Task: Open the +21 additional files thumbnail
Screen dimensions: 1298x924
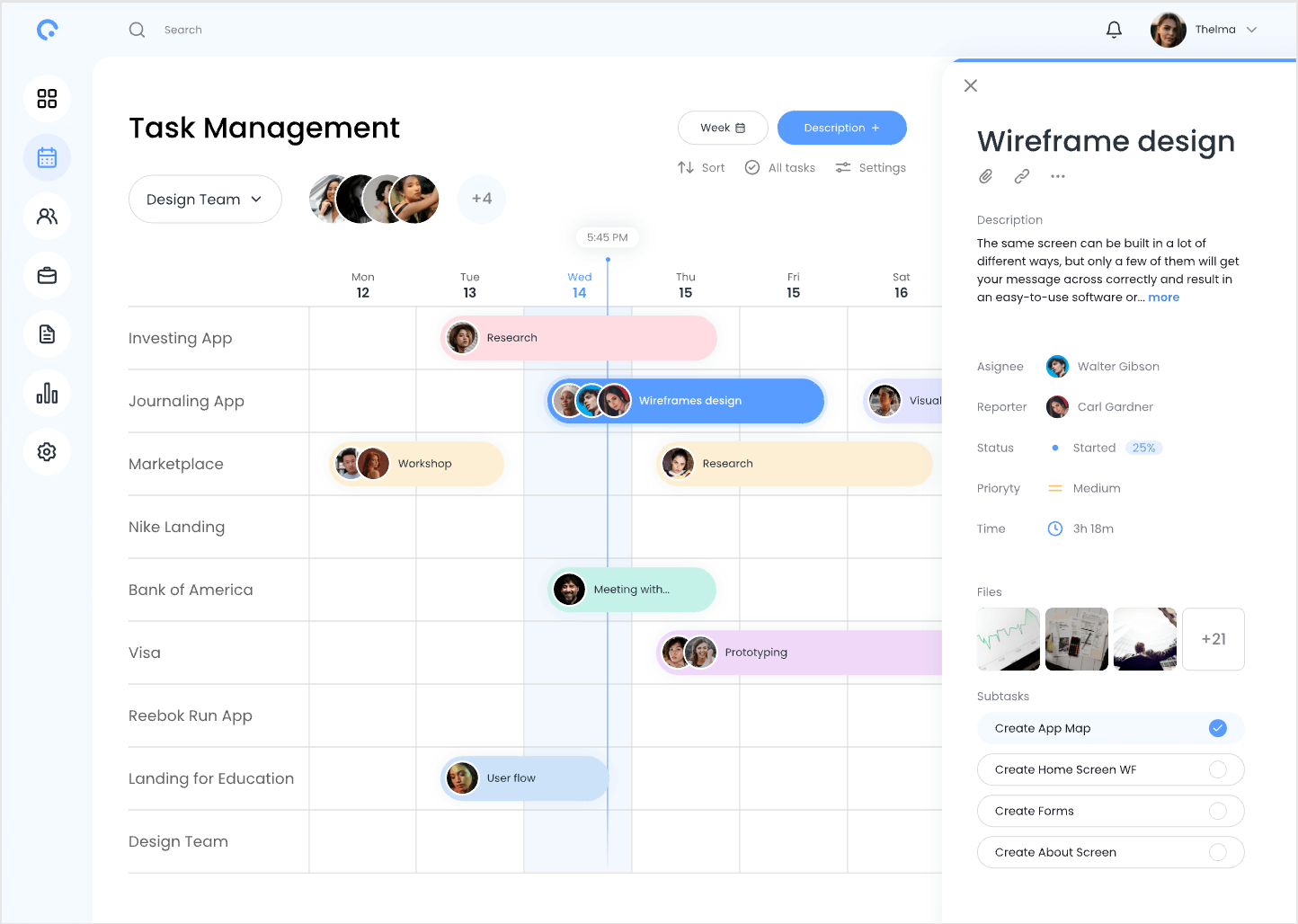Action: [1213, 639]
